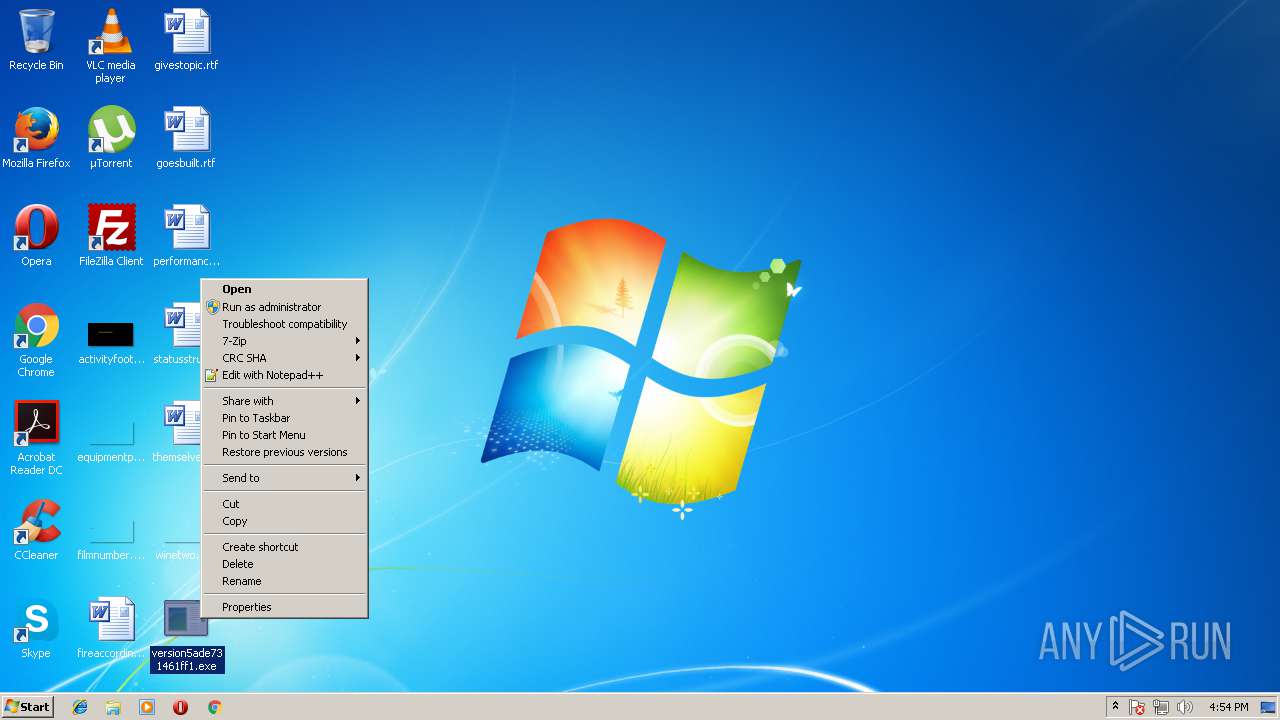Open the 4:54 PM taskbar clock
1280x720 pixels.
pos(1228,707)
